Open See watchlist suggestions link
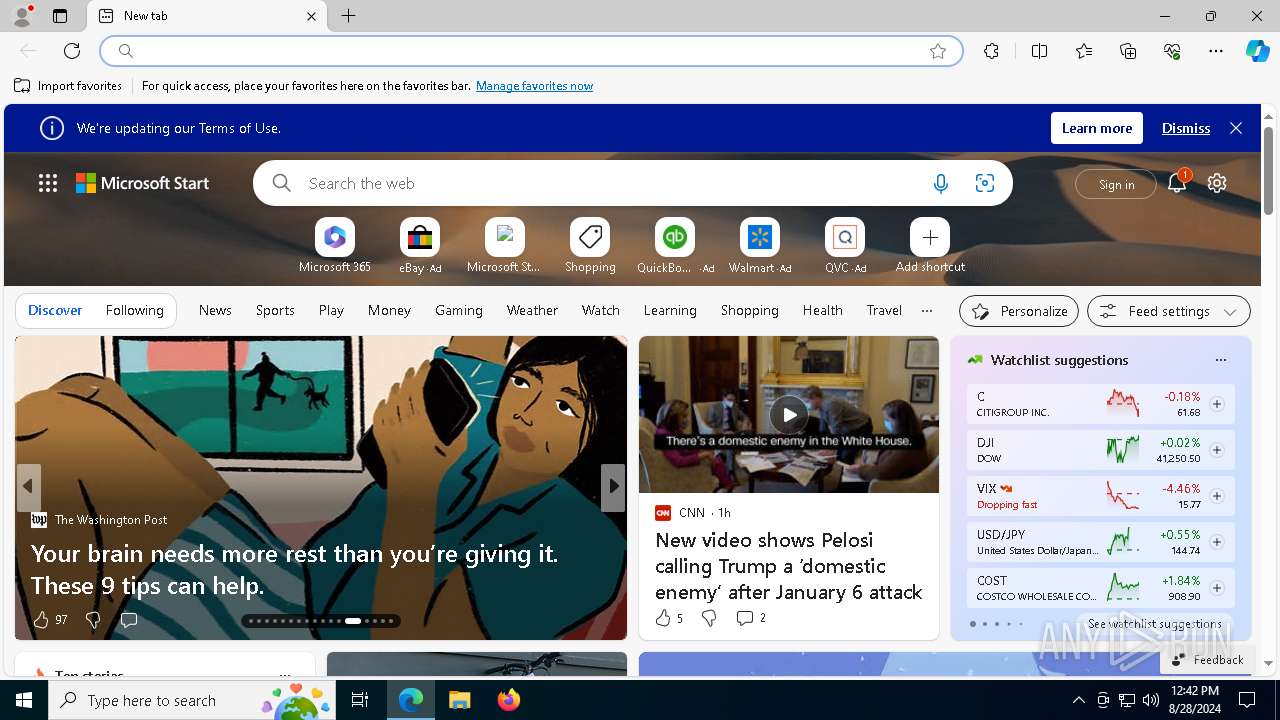 1155,624
